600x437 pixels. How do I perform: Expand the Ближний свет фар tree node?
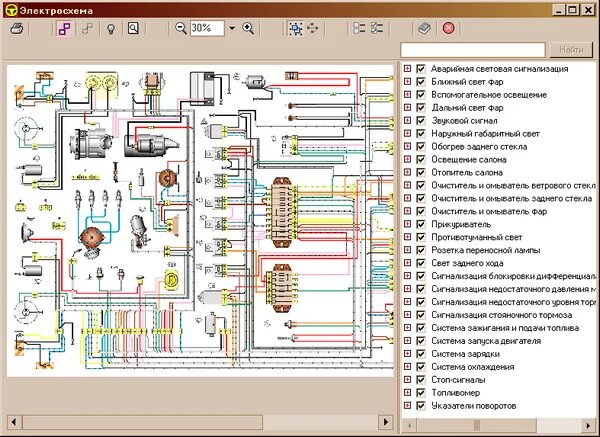click(x=407, y=82)
